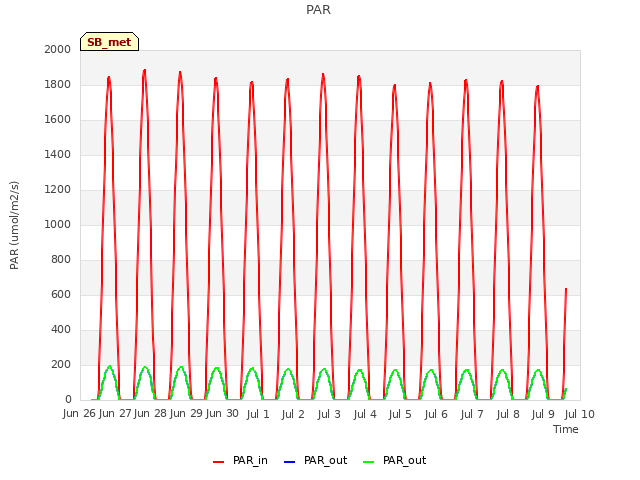Viewport: 640px width, 480px height.
Task: Click the Jul 6 x-axis label
Action: coord(436,415)
